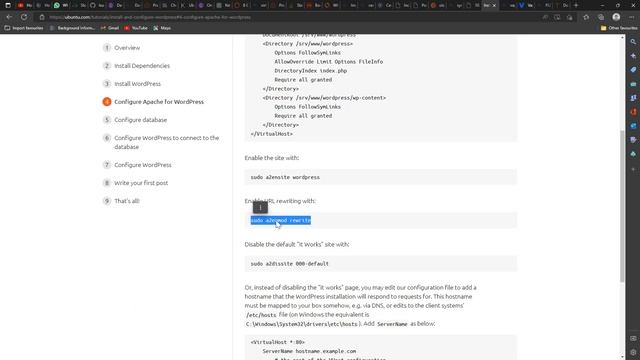The image size is (640, 360).
Task: Click the 'sudo a2ensite wordpress' code line
Action: pos(285,177)
